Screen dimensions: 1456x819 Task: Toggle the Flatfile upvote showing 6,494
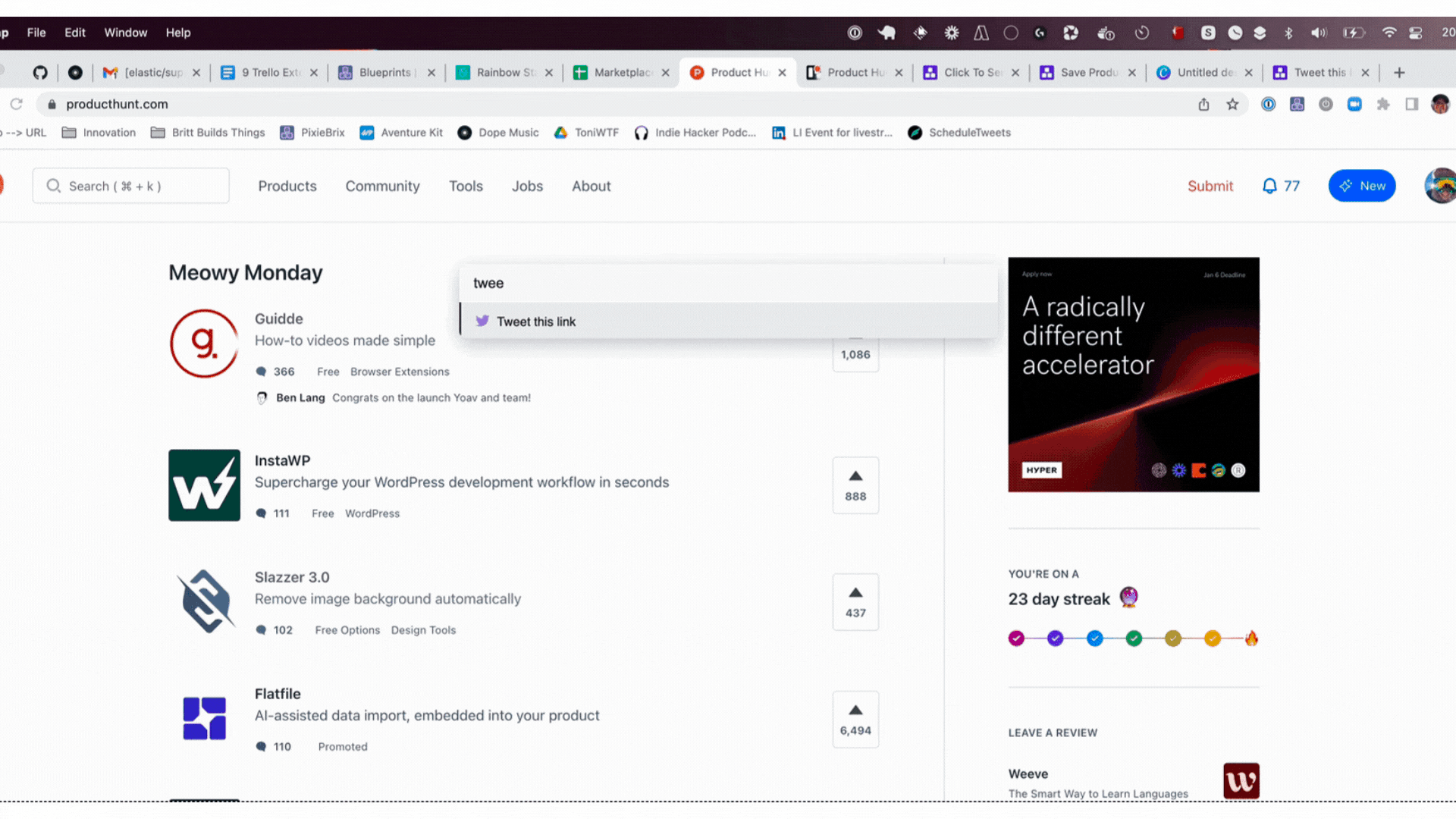(855, 719)
